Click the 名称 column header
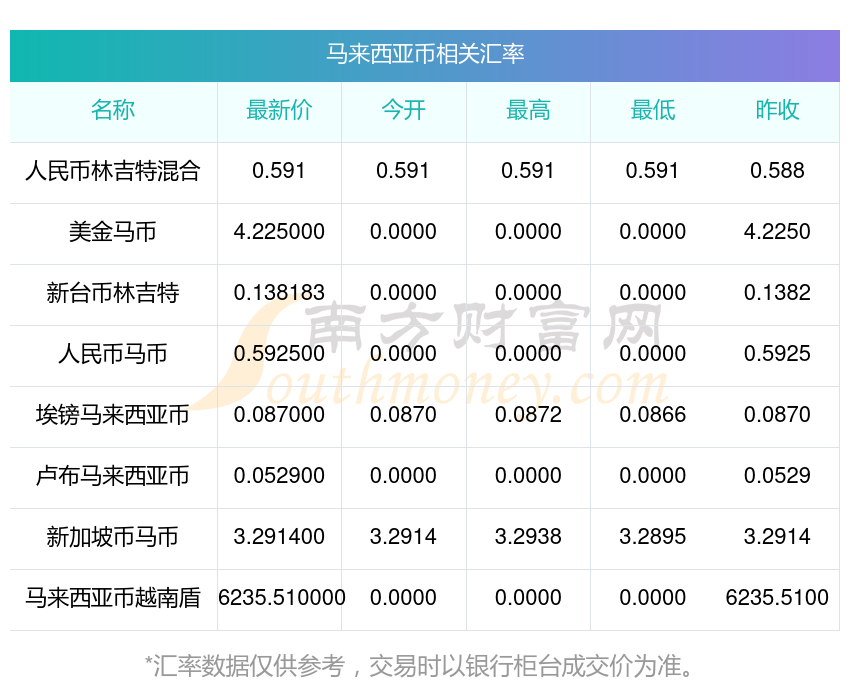This screenshot has height=698, width=850. click(x=113, y=110)
